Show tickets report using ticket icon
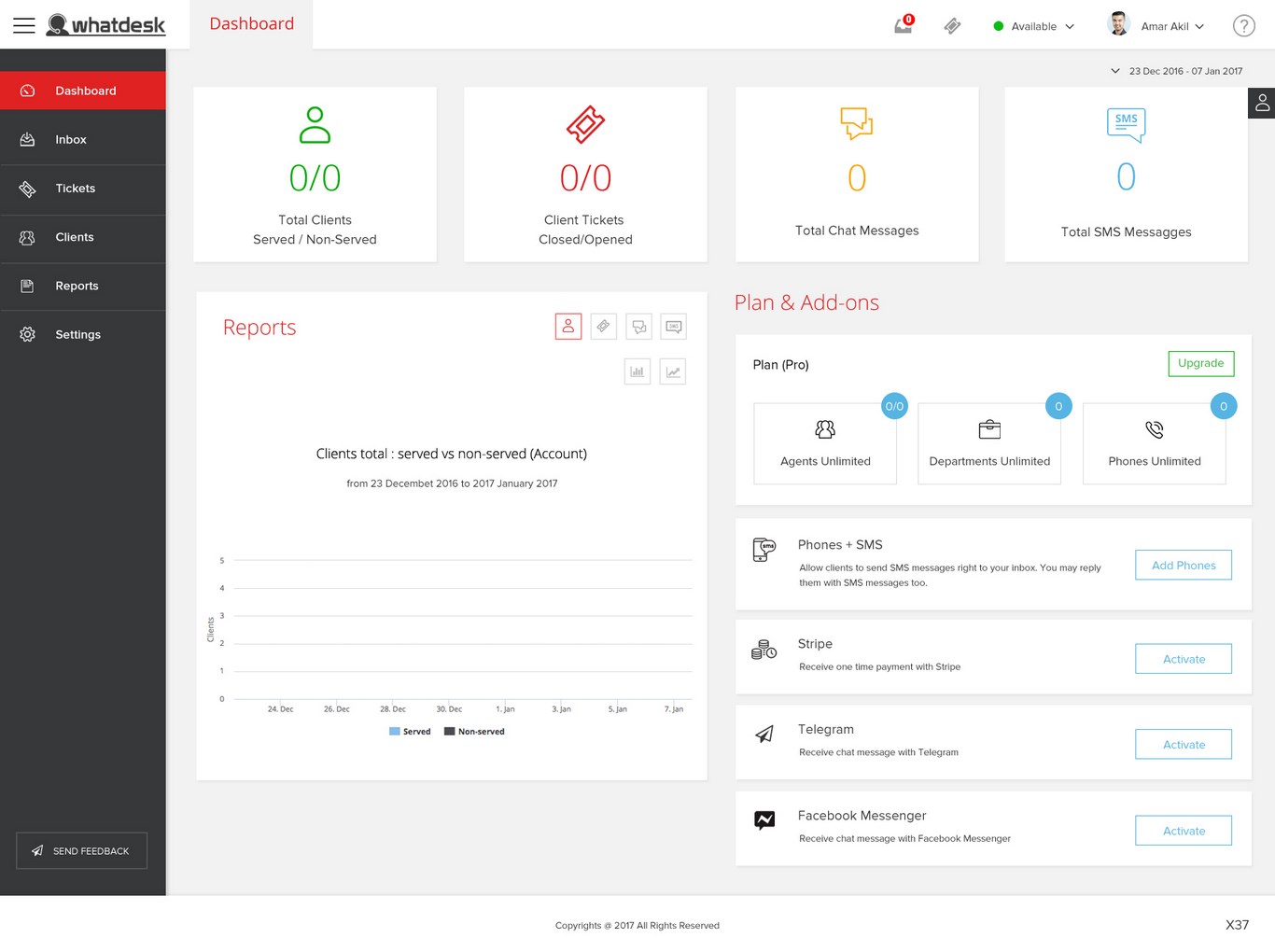Image resolution: width=1275 pixels, height=952 pixels. [603, 327]
